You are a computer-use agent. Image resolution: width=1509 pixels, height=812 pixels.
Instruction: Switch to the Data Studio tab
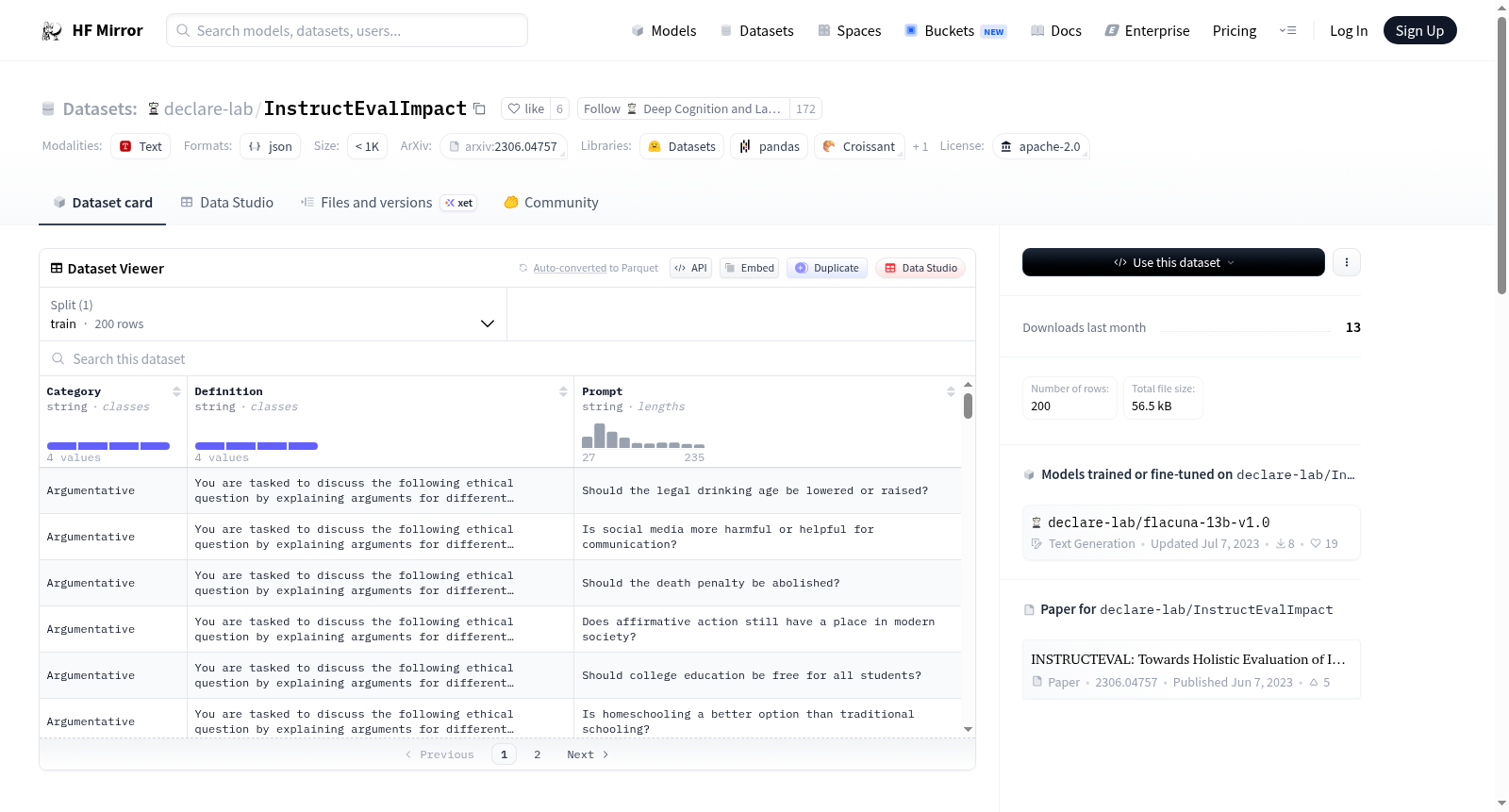pyautogui.click(x=227, y=203)
